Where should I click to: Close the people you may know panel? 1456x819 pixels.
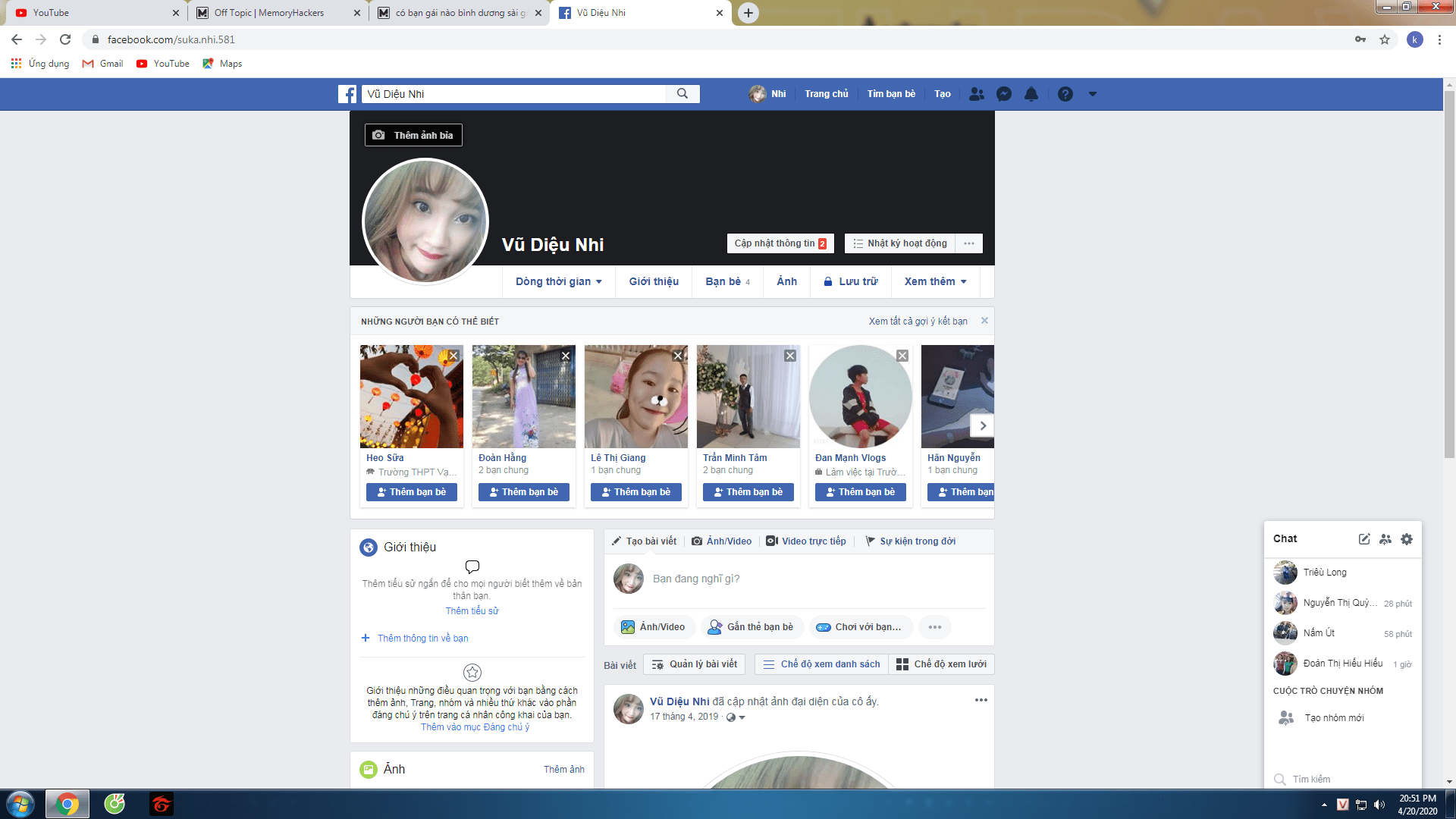(x=984, y=321)
